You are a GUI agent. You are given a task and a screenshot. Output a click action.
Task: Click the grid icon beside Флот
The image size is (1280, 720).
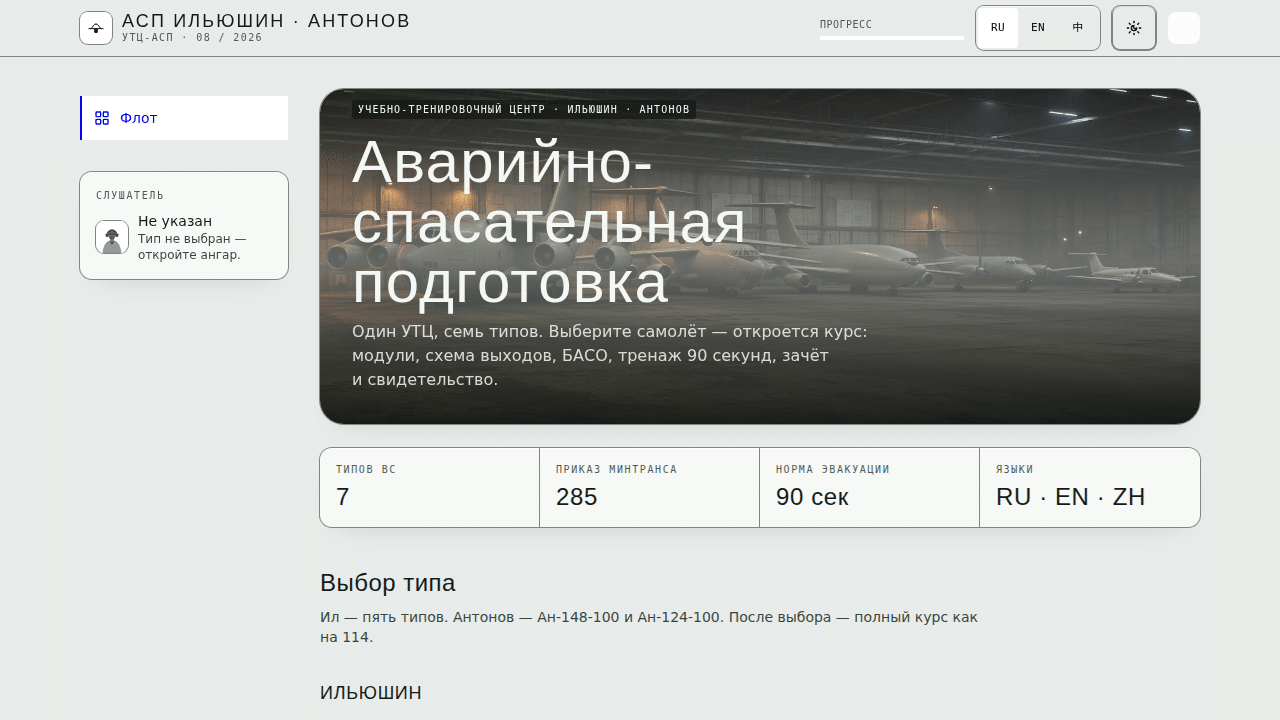[x=102, y=118]
